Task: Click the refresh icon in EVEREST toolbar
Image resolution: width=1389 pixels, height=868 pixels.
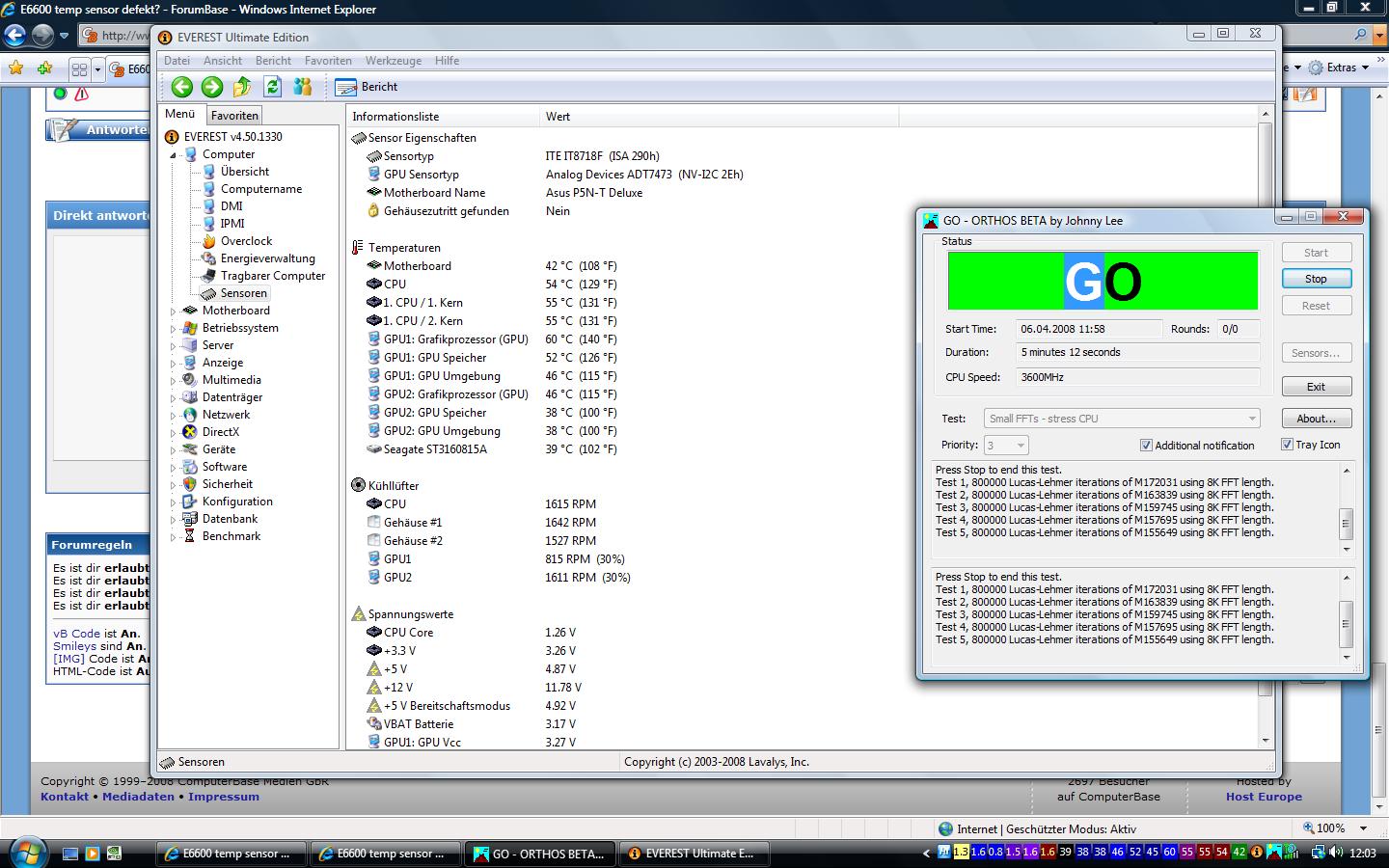Action: [x=272, y=87]
